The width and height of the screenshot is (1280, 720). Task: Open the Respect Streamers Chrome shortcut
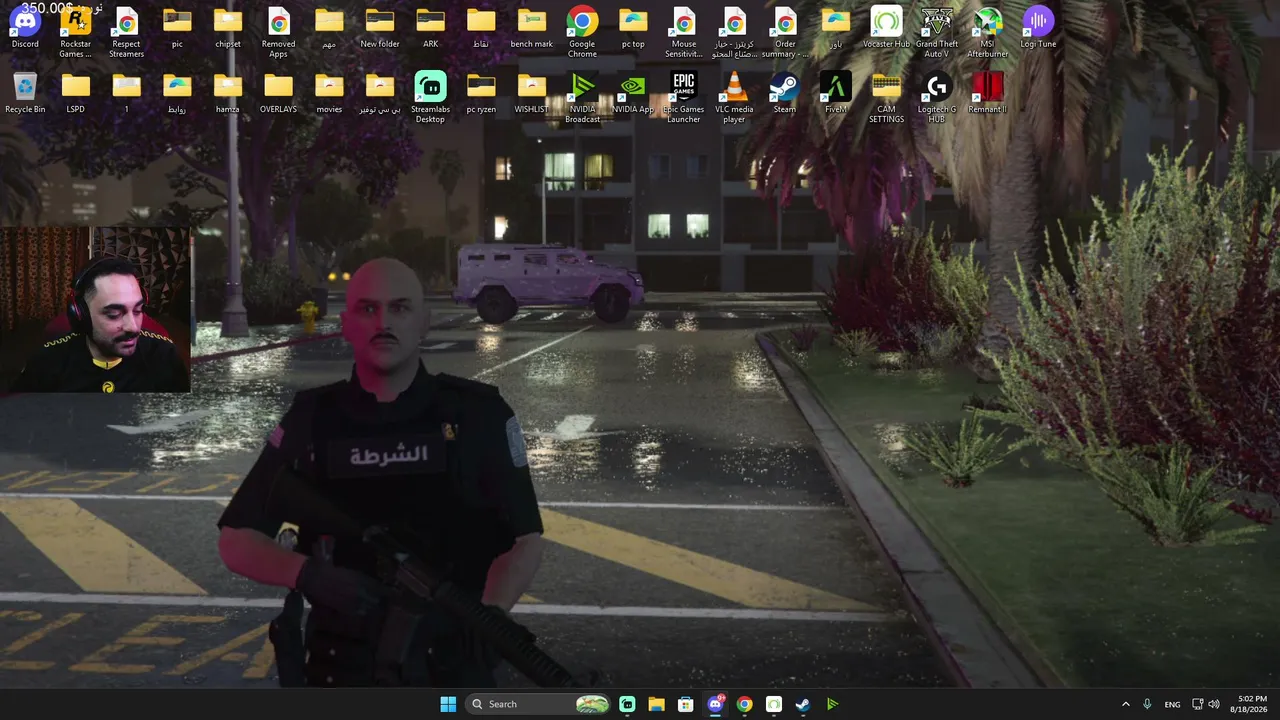[x=126, y=32]
